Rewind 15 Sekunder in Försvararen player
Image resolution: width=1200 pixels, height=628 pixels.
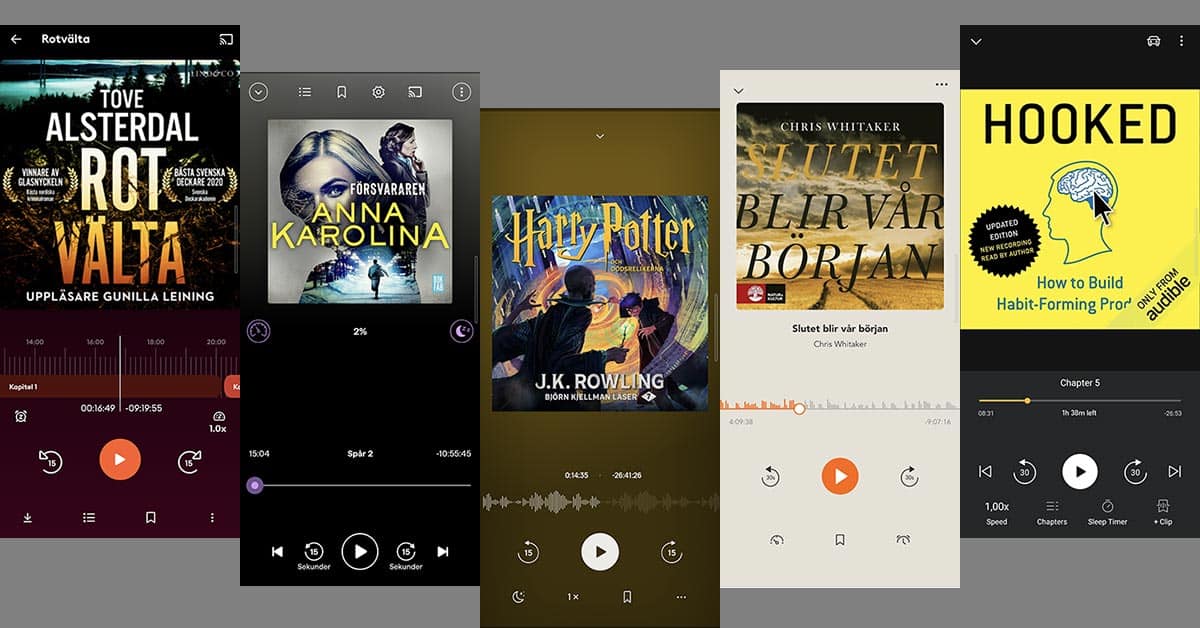(314, 555)
